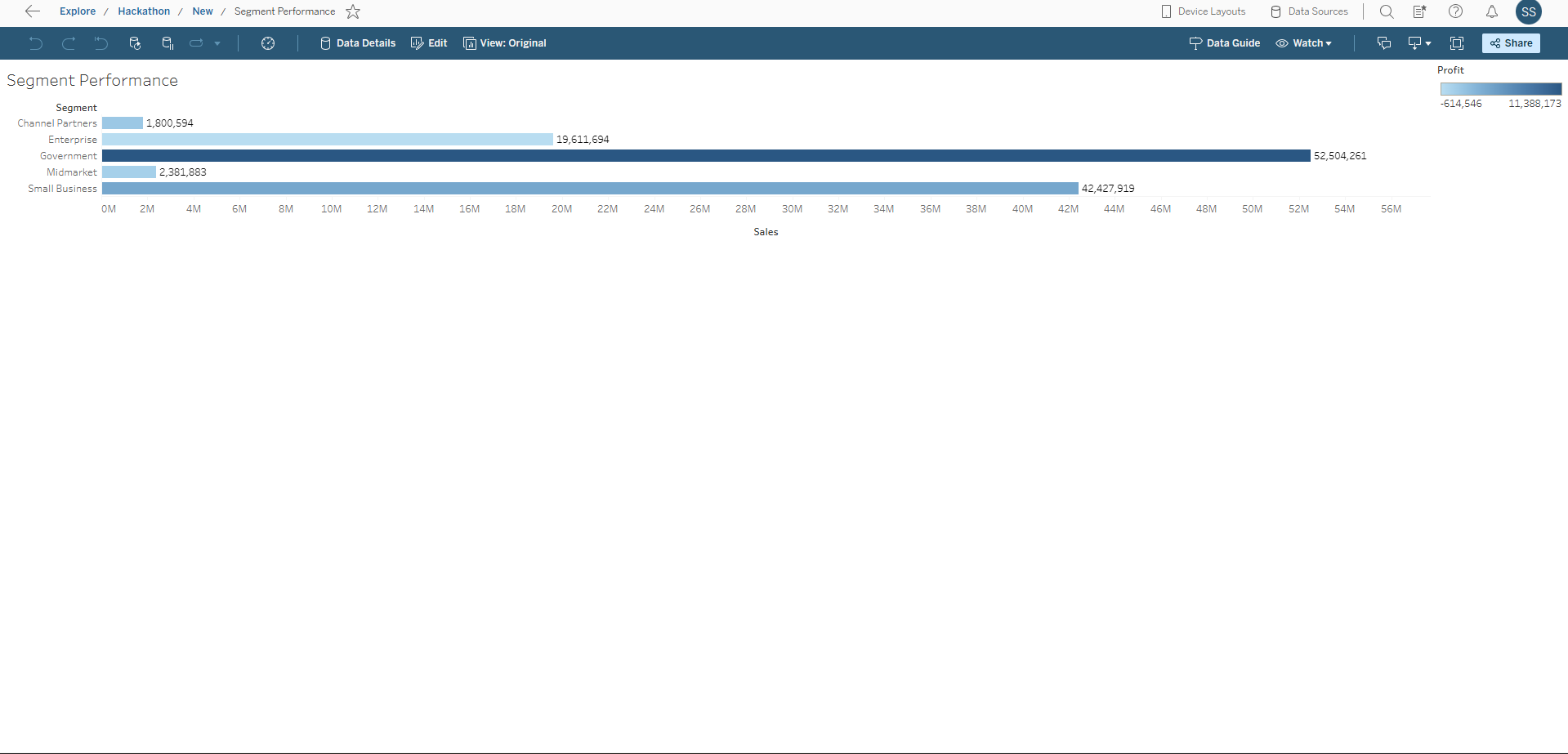Open the View: Original menu
This screenshot has height=754, width=1568.
[x=505, y=43]
